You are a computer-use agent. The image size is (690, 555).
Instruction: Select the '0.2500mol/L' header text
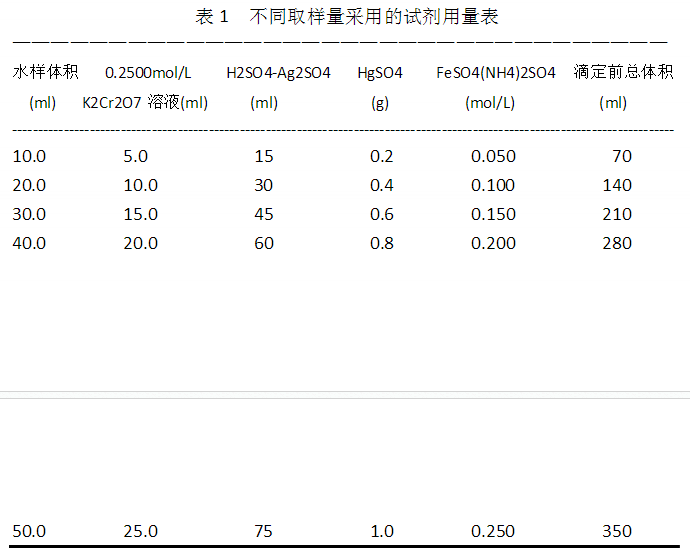point(148,73)
